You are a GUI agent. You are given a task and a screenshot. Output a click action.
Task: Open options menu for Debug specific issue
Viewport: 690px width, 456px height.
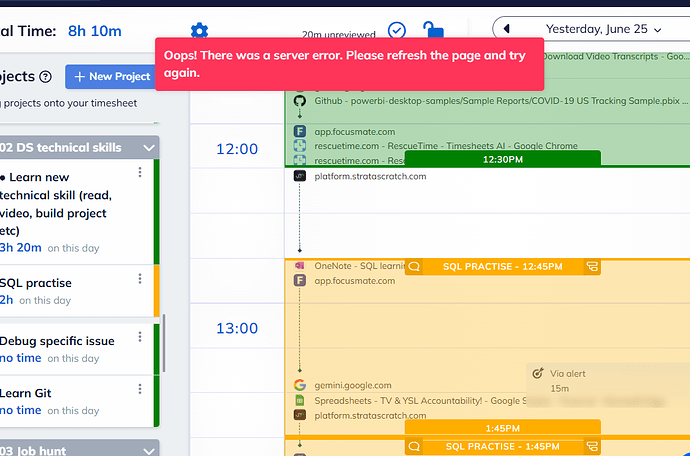click(140, 337)
